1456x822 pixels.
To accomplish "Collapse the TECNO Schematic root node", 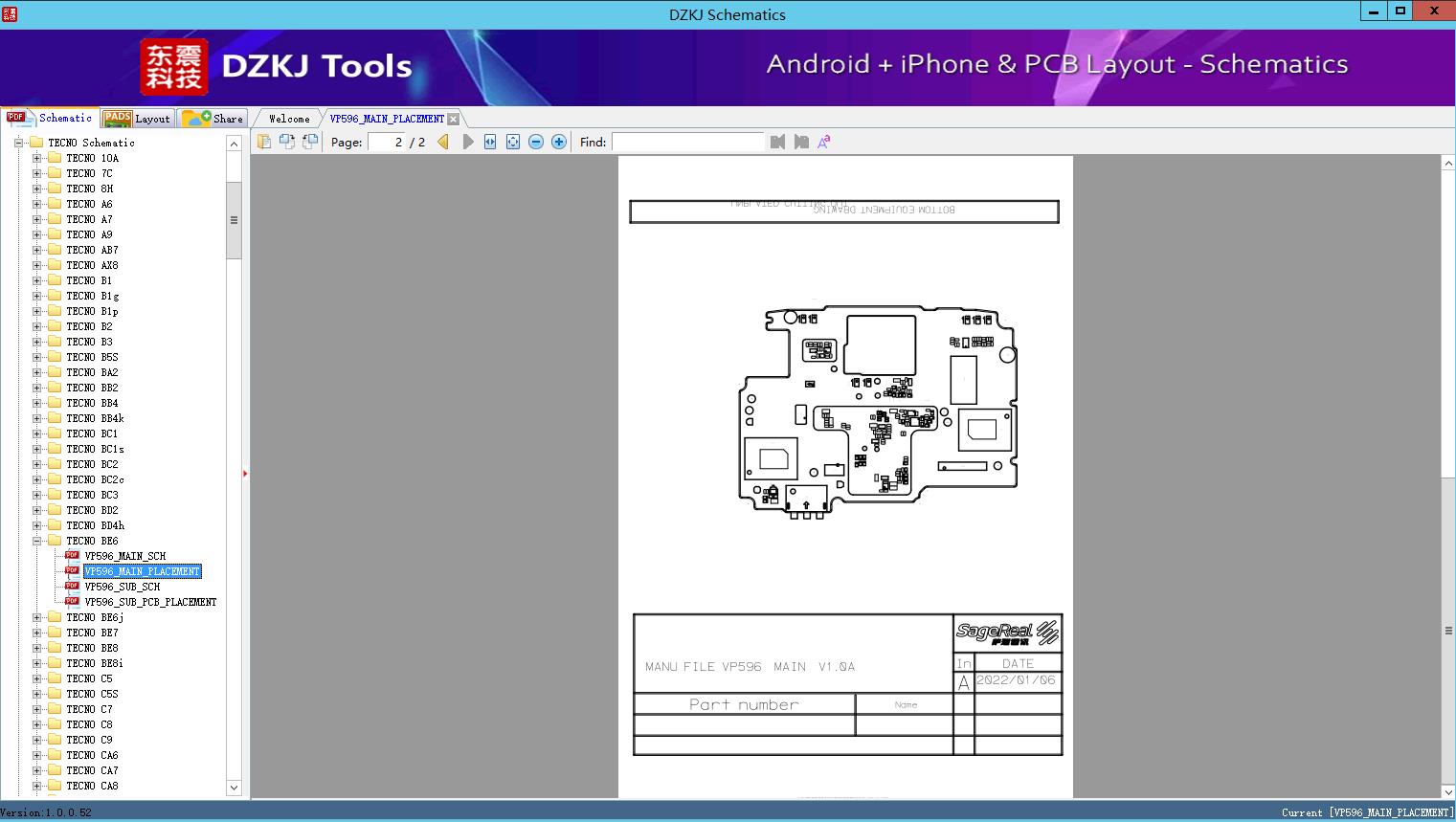I will tap(18, 143).
